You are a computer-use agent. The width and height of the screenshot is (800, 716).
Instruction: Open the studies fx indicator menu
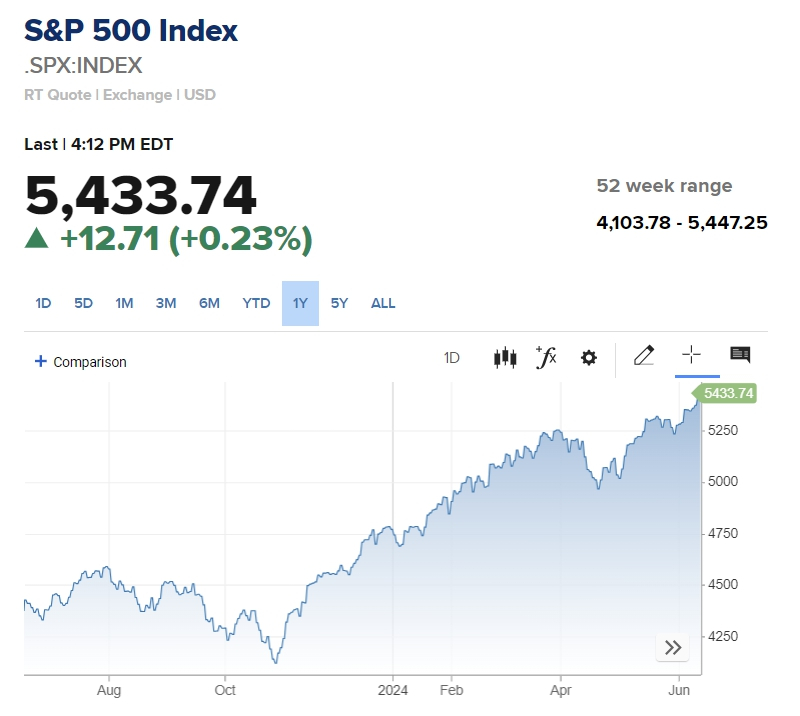[546, 357]
